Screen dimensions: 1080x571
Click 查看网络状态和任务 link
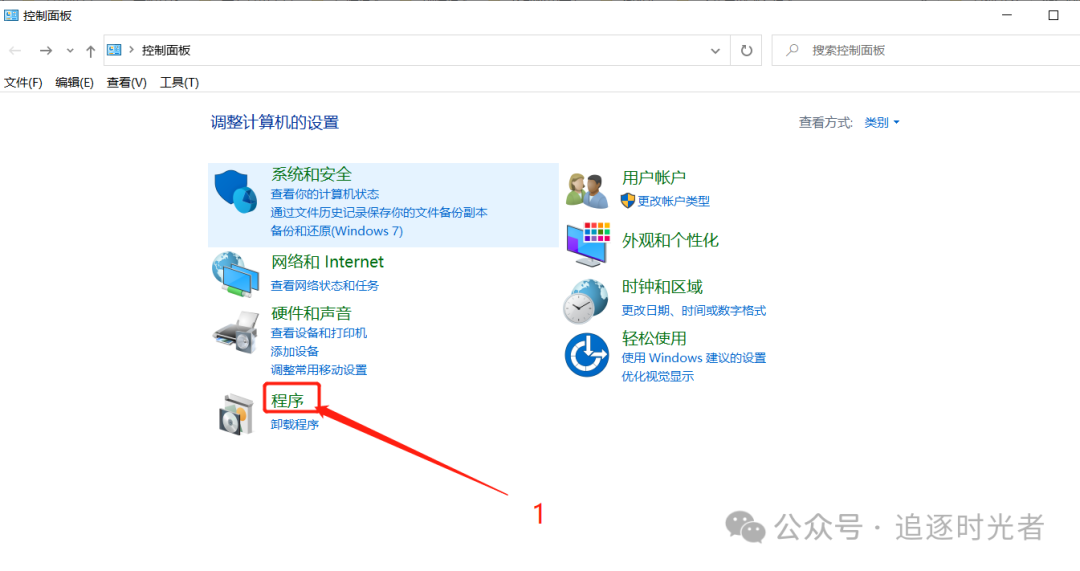click(x=324, y=285)
